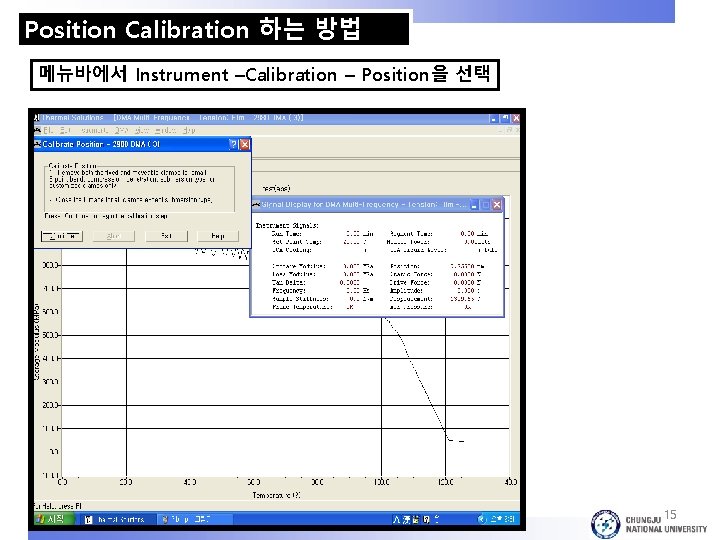The image size is (720, 540).
Task: Click the 'Segment Time:' signal label
Action: 411,234
